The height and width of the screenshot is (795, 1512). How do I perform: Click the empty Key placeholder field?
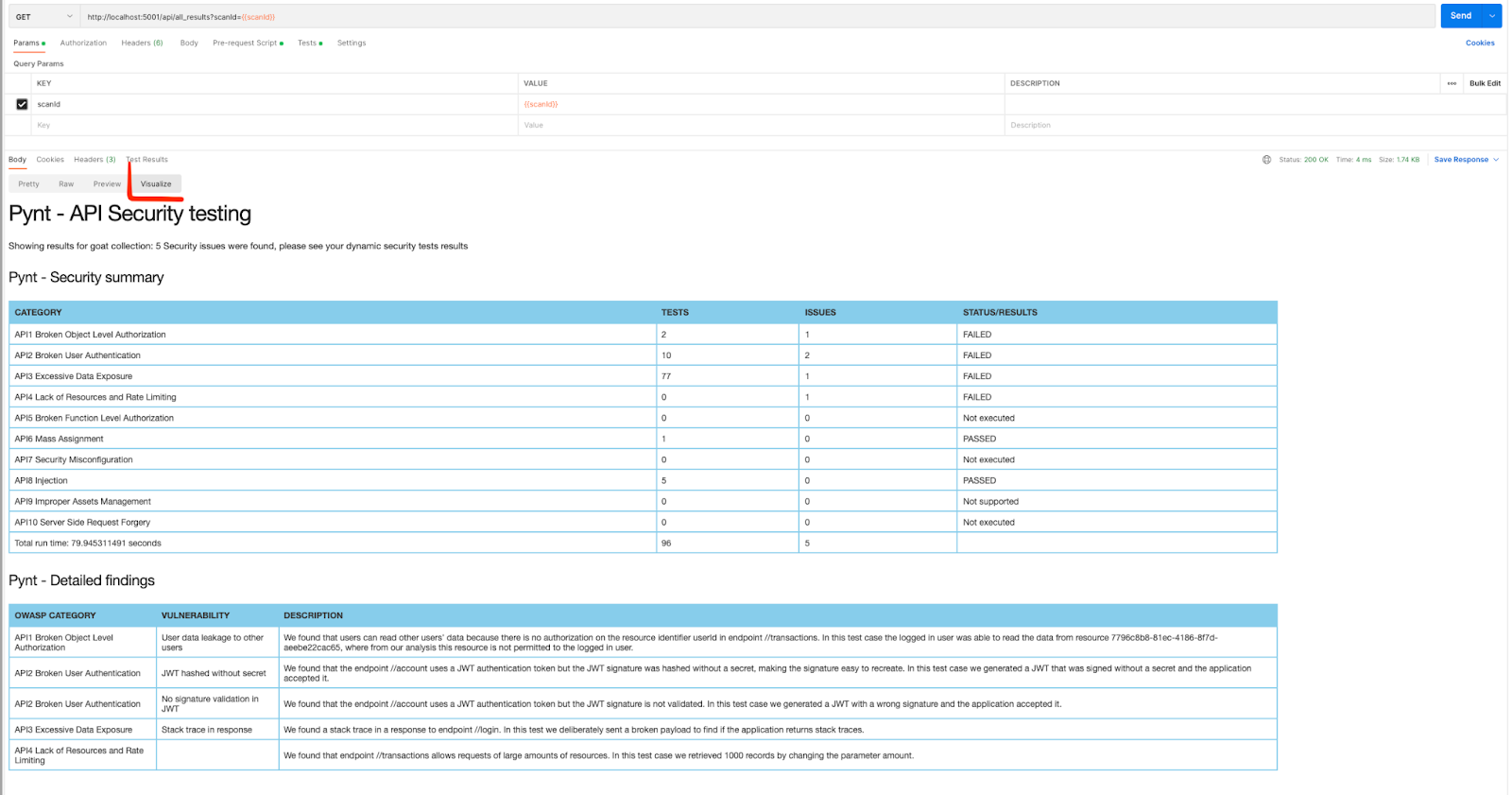[275, 125]
